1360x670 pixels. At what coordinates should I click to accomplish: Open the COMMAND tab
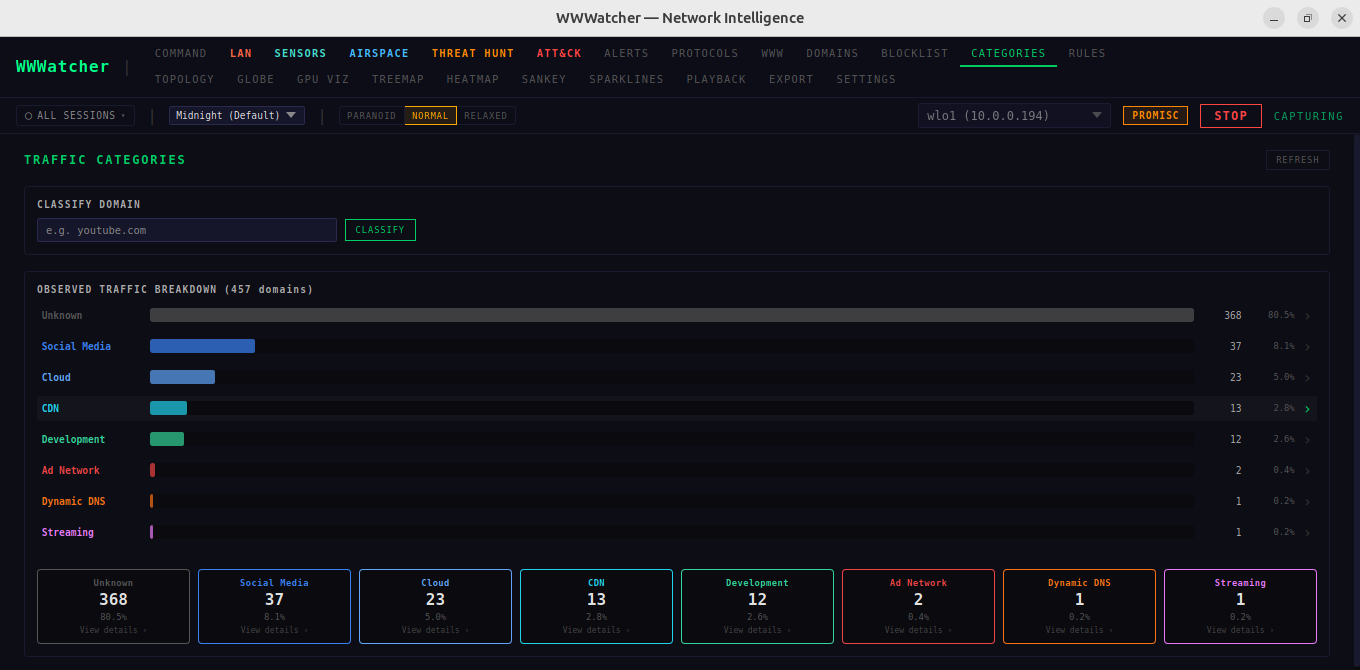181,54
